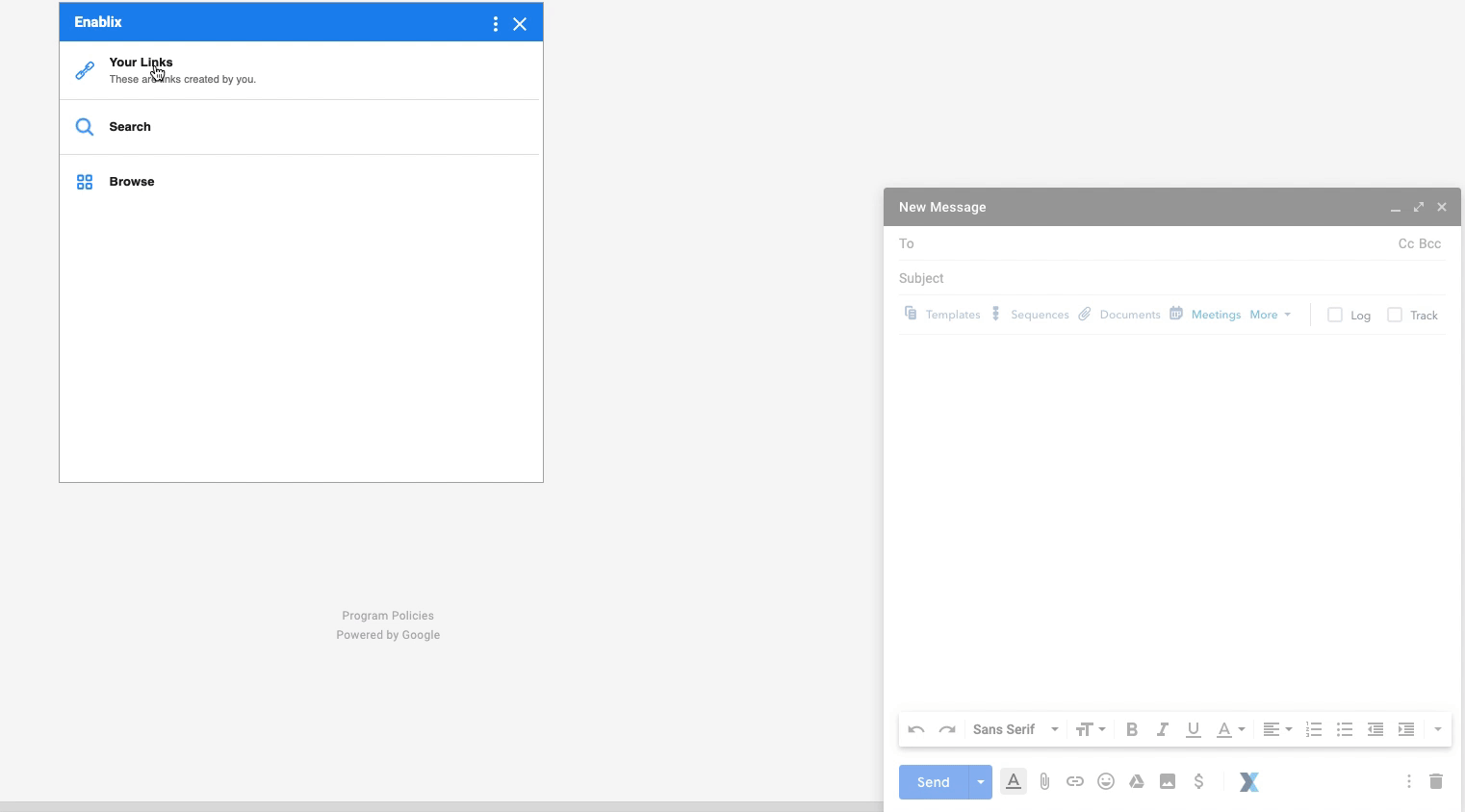Close the New Message window

[x=1442, y=207]
